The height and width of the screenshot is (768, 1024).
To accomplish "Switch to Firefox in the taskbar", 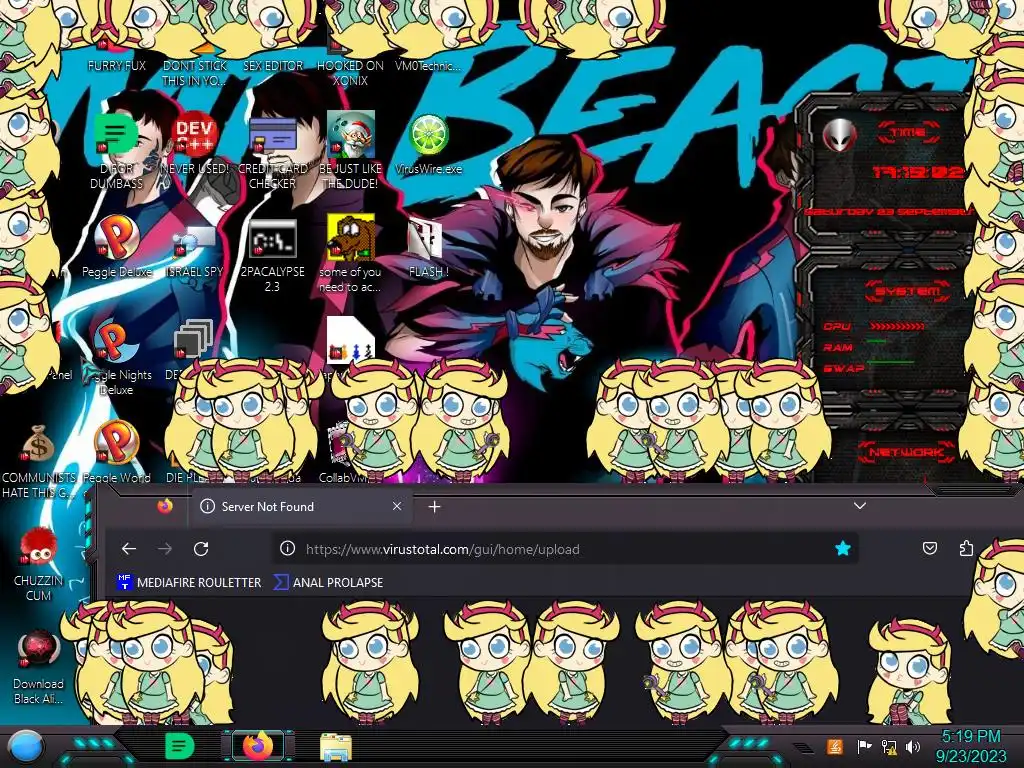I will coord(259,746).
